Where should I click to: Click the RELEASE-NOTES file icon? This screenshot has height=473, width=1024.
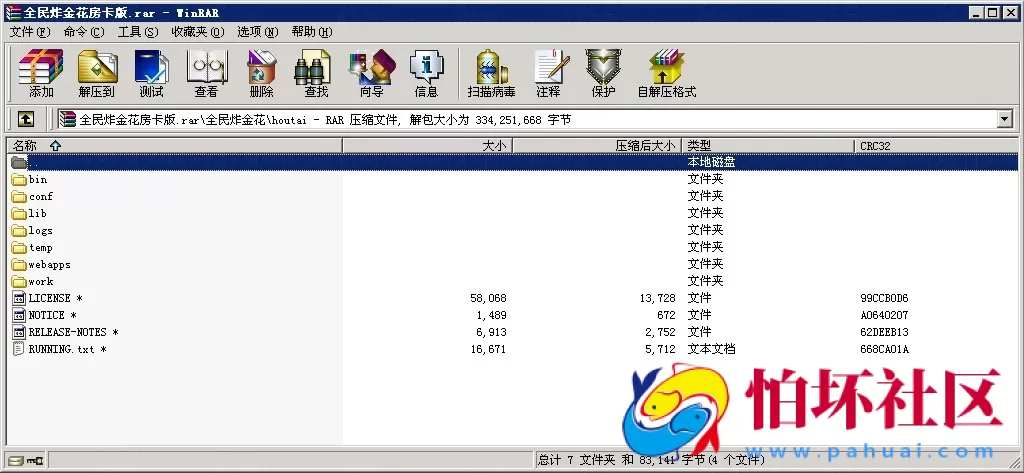(19, 332)
